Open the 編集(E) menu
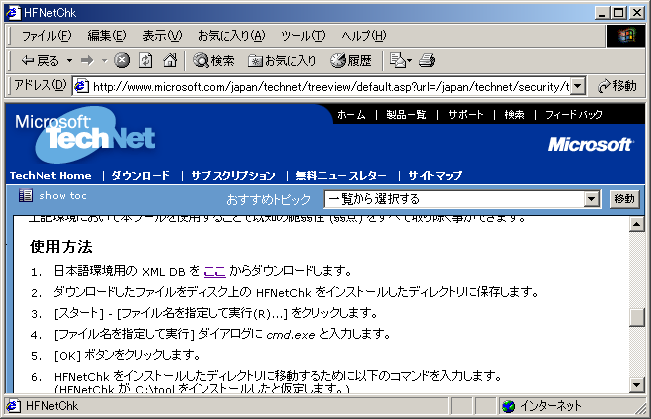 [107, 36]
